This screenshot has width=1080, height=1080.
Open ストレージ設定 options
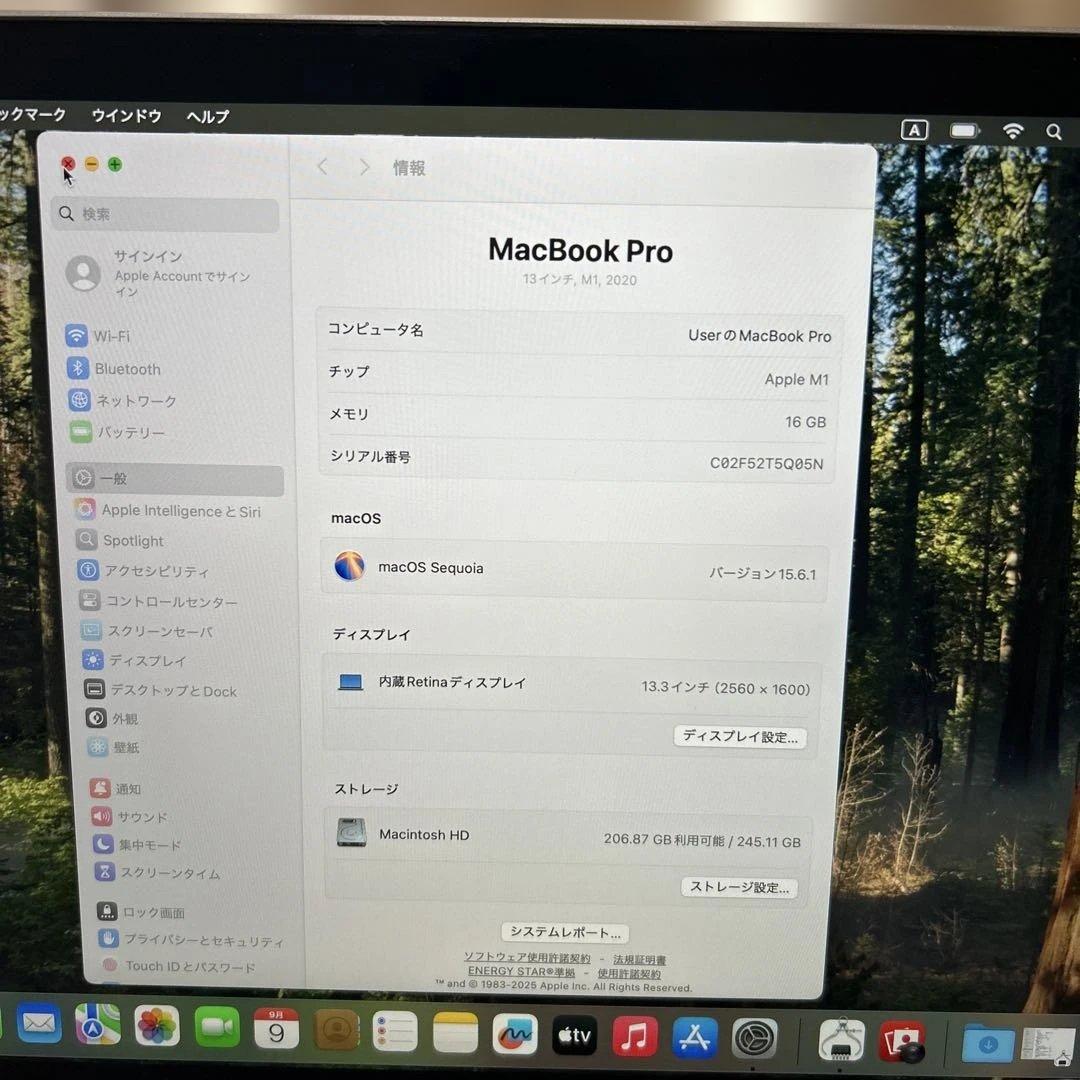click(x=738, y=887)
